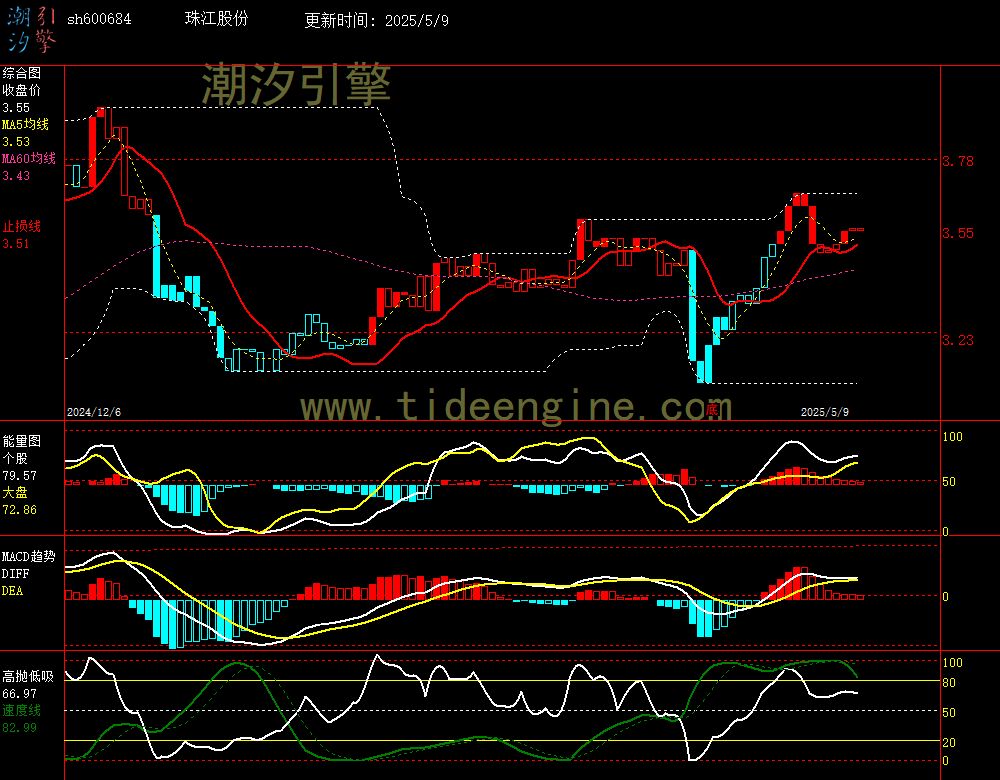Click the MA5均线 legend label
Image resolution: width=1000 pixels, height=780 pixels.
coord(26,124)
